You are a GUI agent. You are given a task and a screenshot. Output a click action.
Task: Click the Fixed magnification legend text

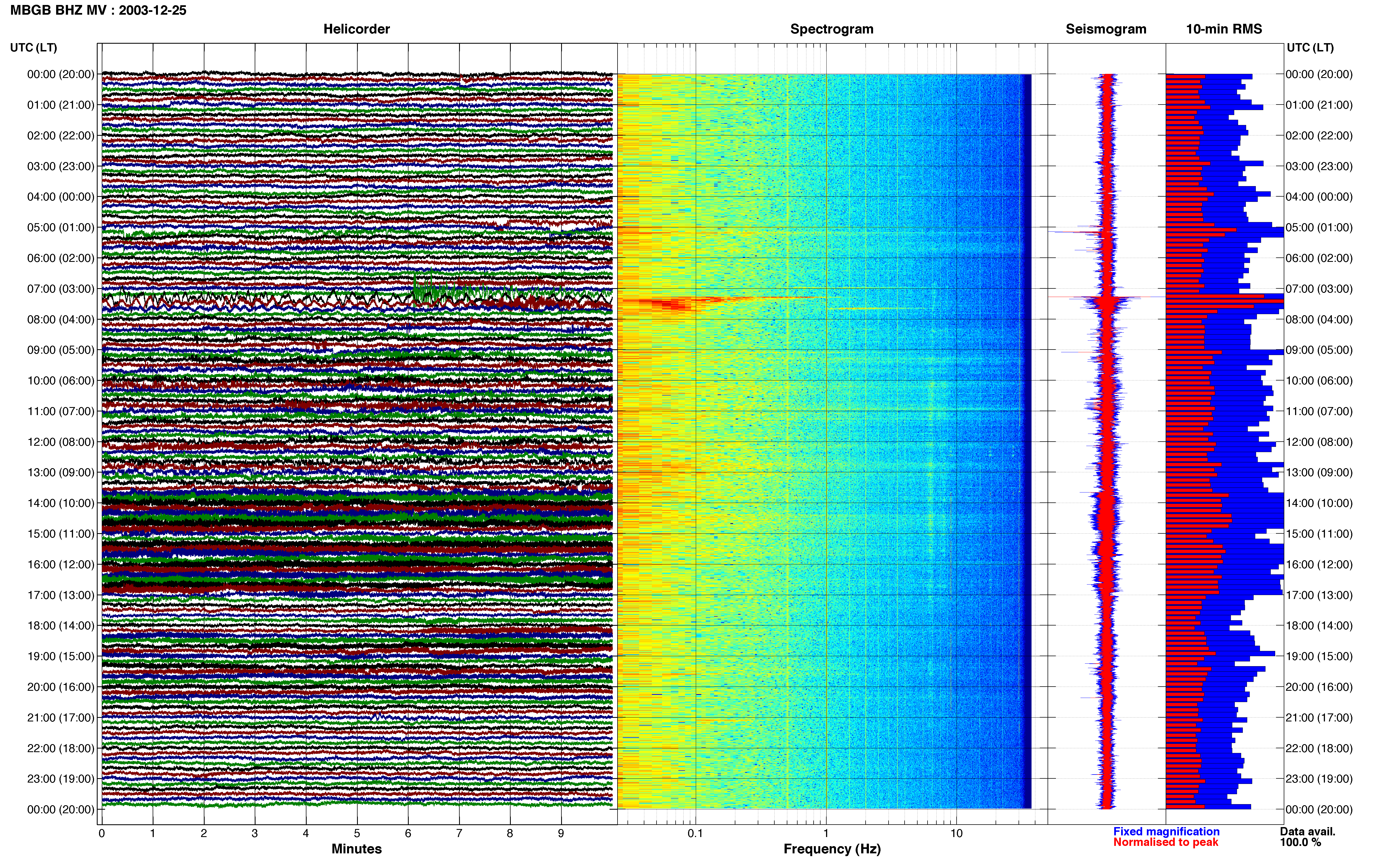1166,832
